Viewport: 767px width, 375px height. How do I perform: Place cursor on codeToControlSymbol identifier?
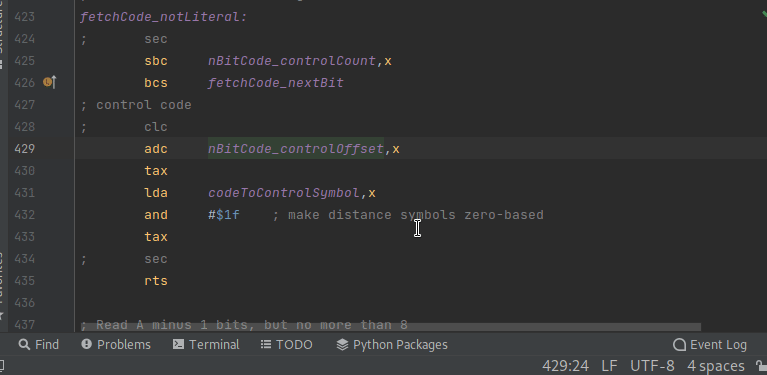(x=284, y=193)
